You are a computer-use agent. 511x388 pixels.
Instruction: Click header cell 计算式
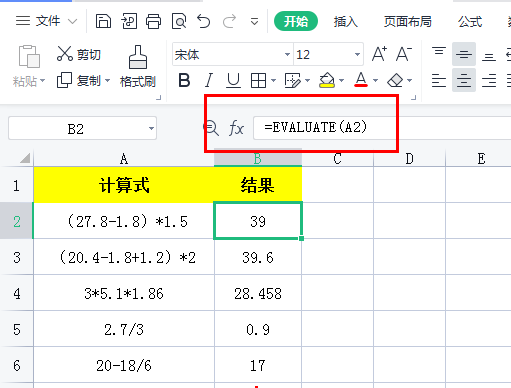pos(124,185)
